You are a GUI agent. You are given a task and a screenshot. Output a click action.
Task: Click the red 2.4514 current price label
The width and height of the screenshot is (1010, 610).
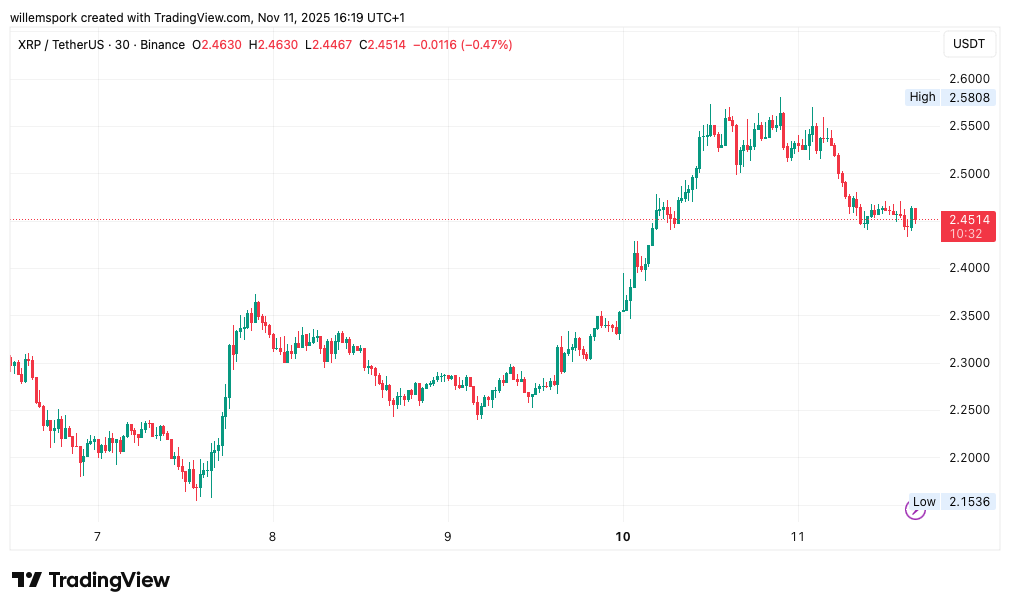[969, 219]
